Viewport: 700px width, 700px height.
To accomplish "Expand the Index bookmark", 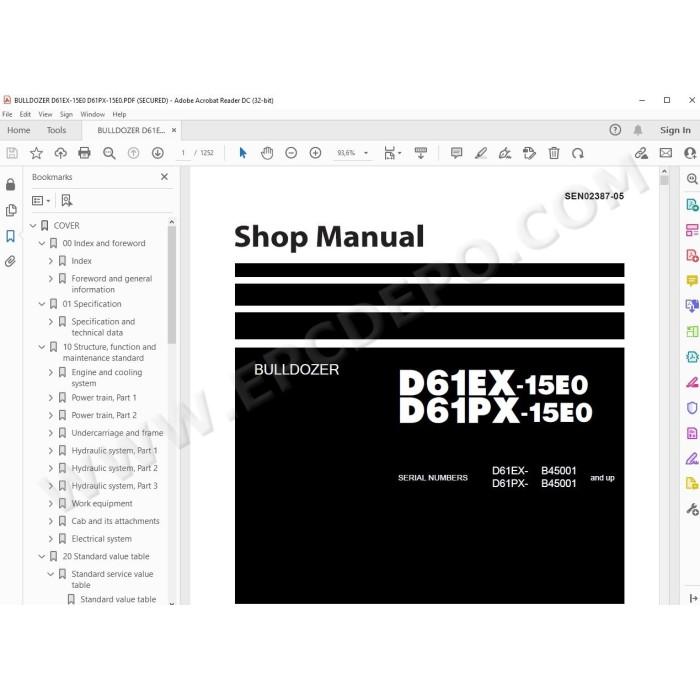I will pyautogui.click(x=50, y=261).
